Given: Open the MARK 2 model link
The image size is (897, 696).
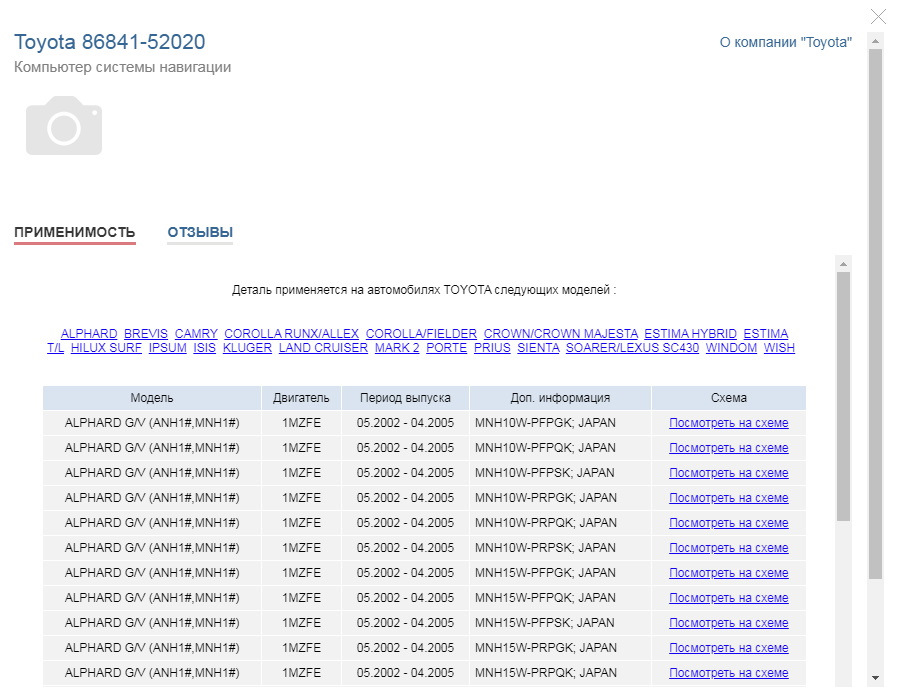Looking at the screenshot, I should click(x=397, y=348).
